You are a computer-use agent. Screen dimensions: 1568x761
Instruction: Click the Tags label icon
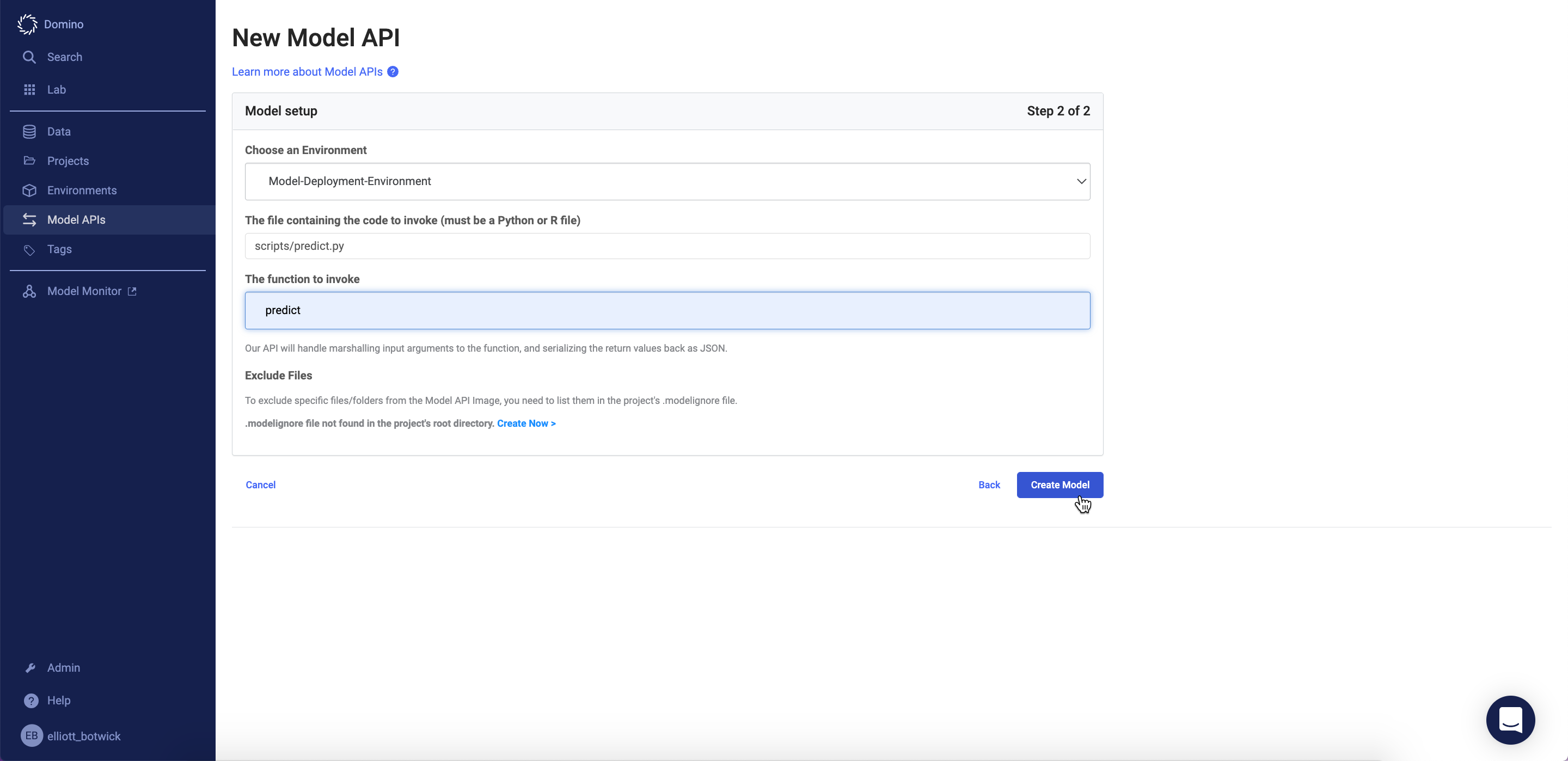click(29, 250)
